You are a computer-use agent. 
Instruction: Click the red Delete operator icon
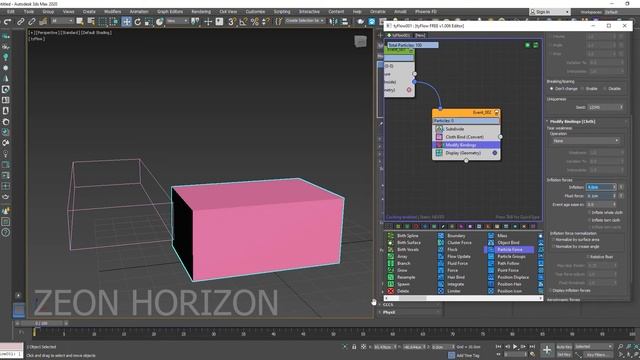tap(391, 291)
